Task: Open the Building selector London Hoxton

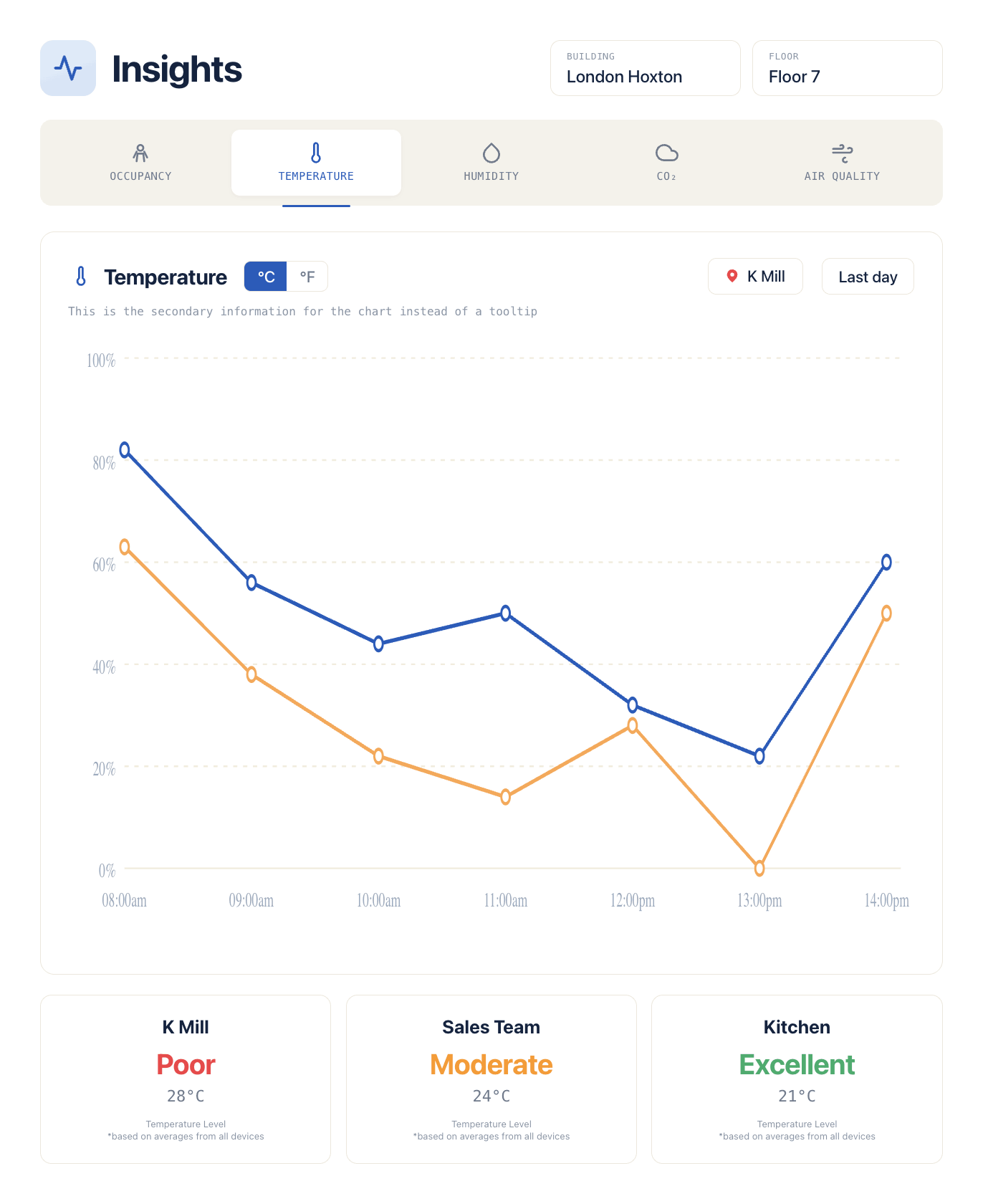Action: [x=646, y=68]
